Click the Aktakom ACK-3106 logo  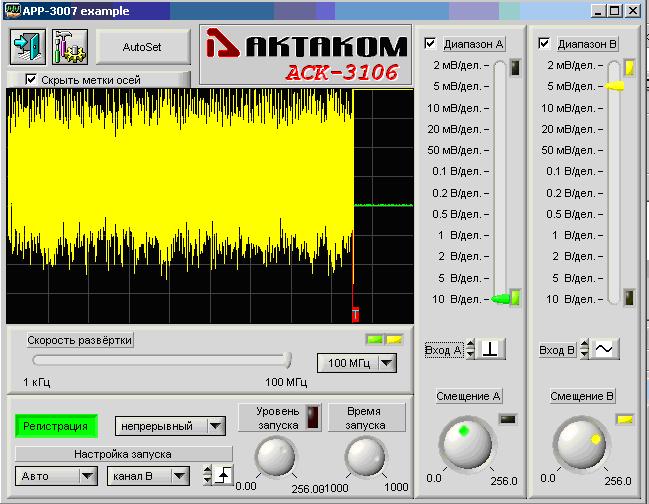click(x=306, y=57)
